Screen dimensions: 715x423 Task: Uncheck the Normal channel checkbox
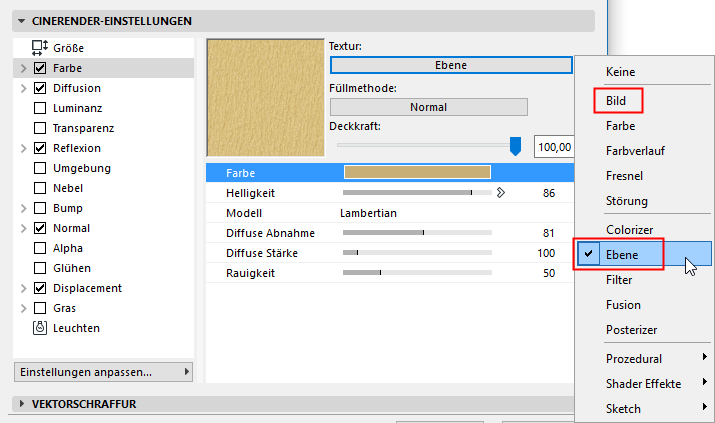[40, 228]
